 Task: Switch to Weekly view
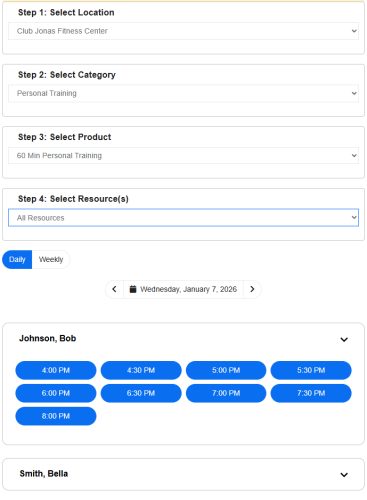51,259
